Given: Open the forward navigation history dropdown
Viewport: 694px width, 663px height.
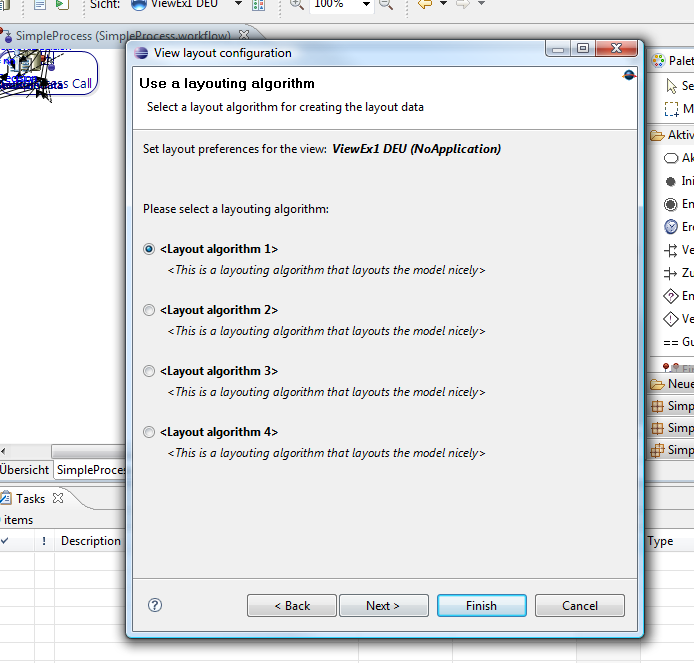Looking at the screenshot, I should click(482, 4).
